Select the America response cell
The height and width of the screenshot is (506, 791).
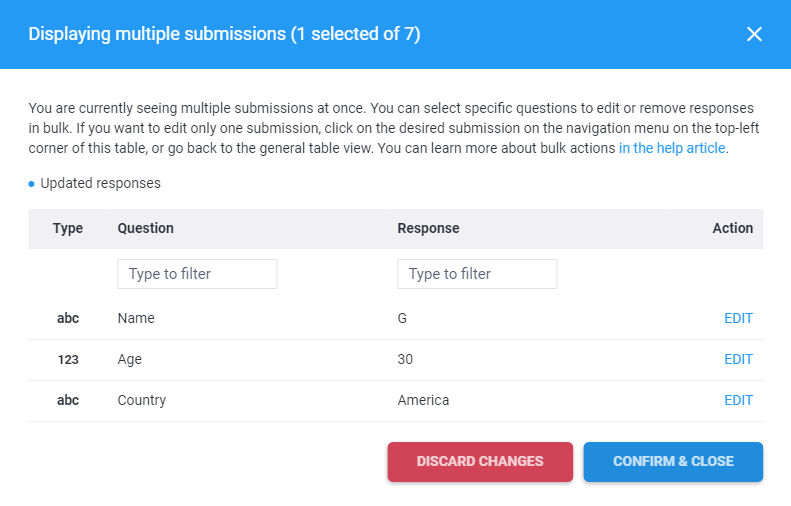423,400
